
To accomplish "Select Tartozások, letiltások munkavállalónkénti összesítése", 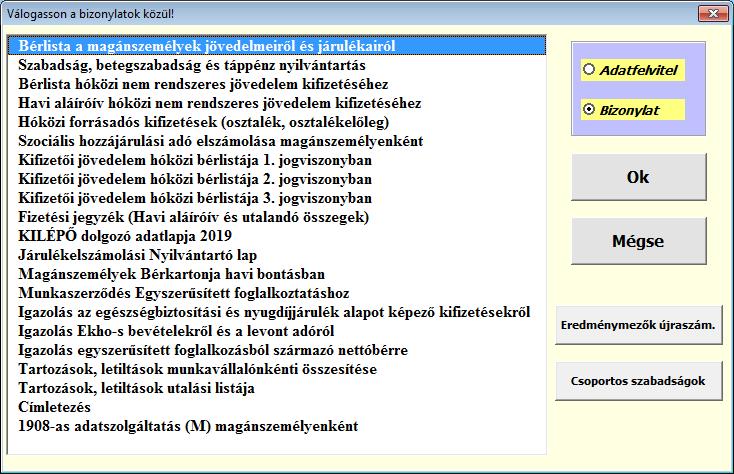I will coord(277,369).
